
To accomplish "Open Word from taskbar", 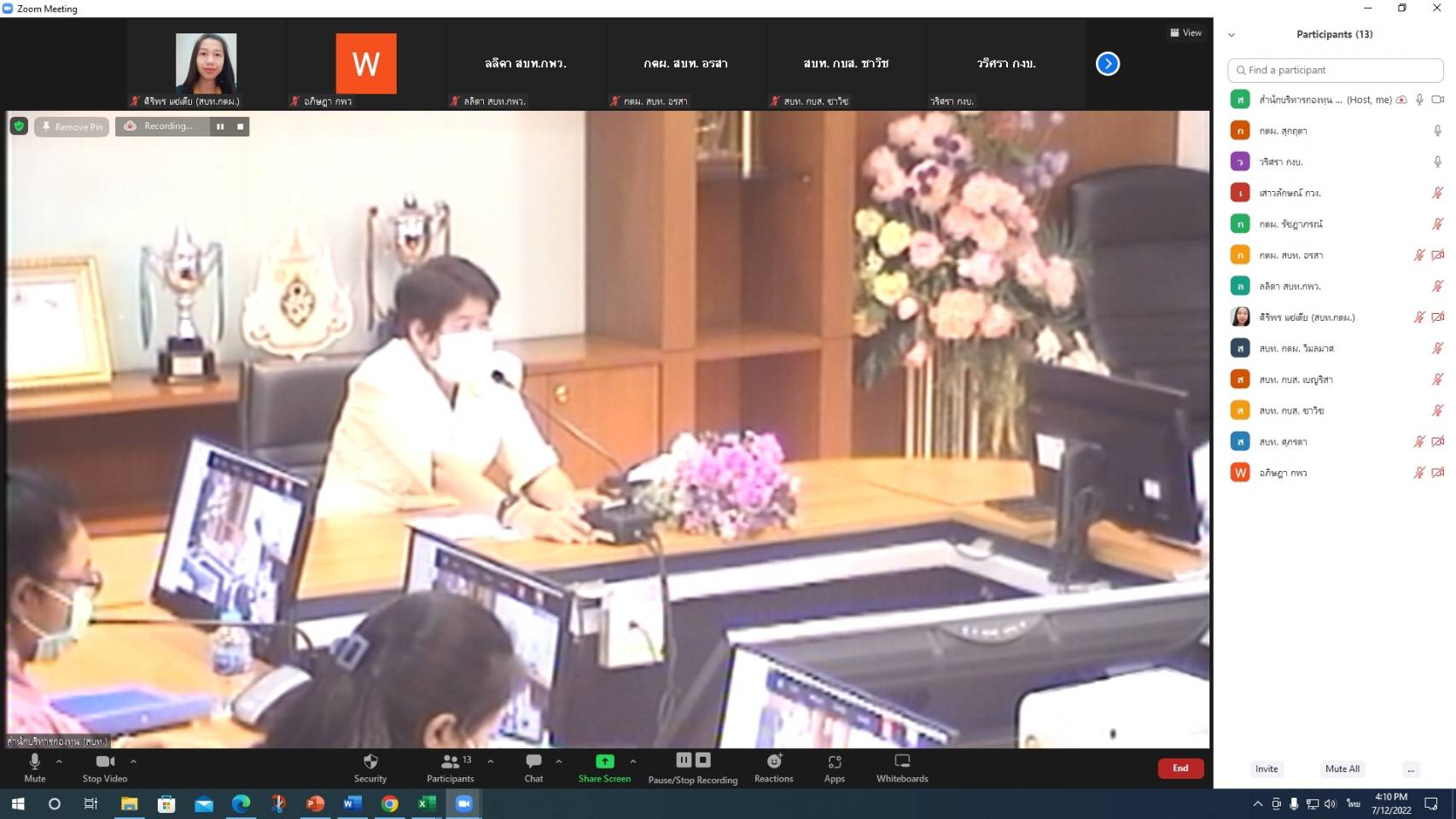I will tap(352, 804).
